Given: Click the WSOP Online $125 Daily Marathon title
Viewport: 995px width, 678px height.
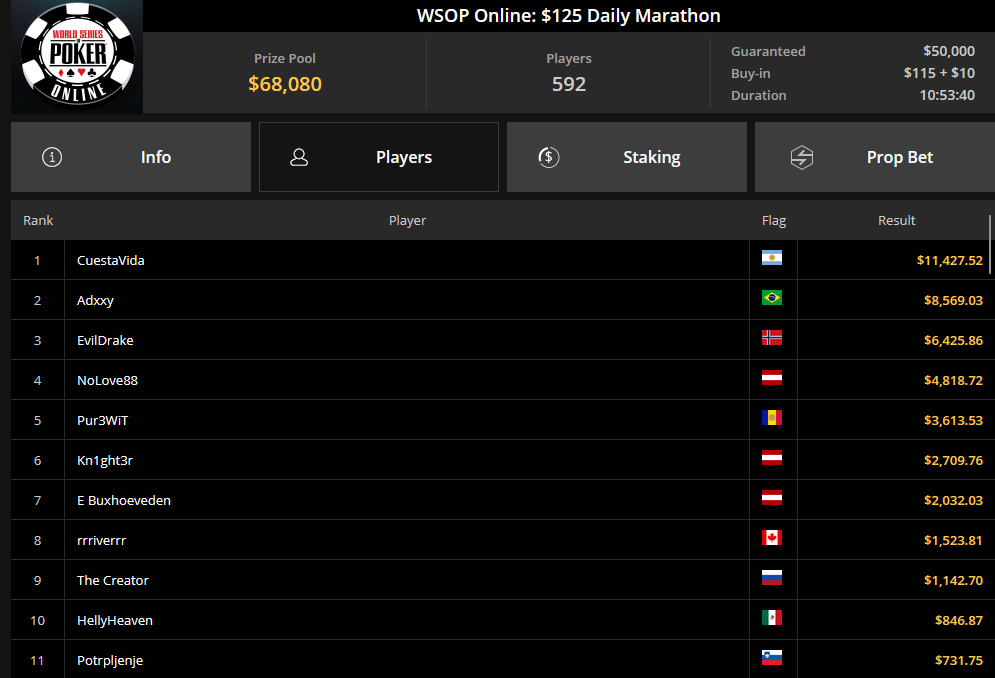Looking at the screenshot, I should tap(569, 15).
